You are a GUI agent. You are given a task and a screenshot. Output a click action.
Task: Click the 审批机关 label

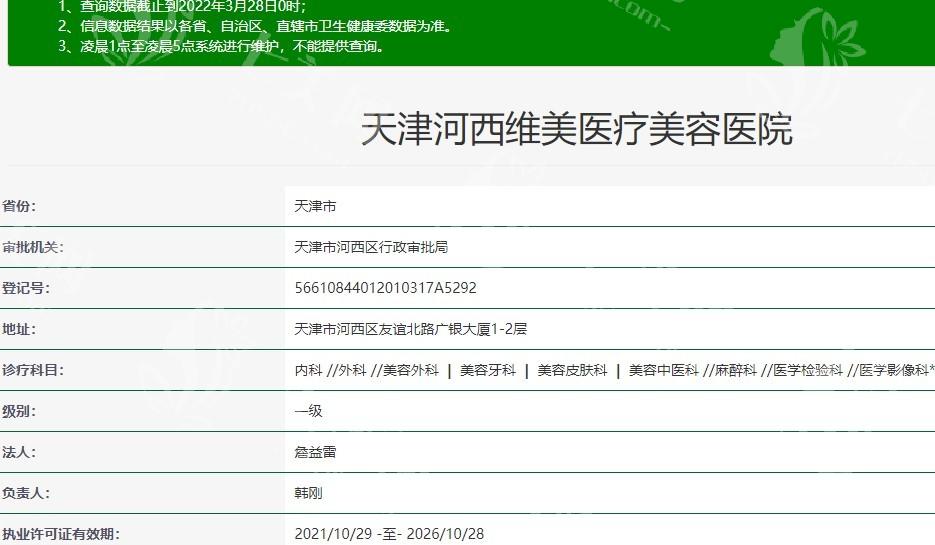click(32, 247)
